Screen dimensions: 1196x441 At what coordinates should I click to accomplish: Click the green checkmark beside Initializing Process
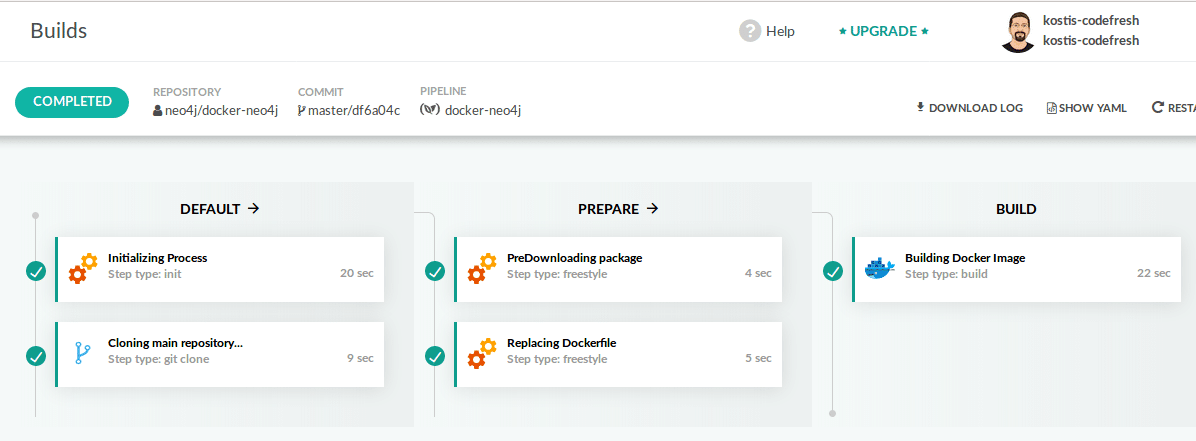tap(36, 271)
